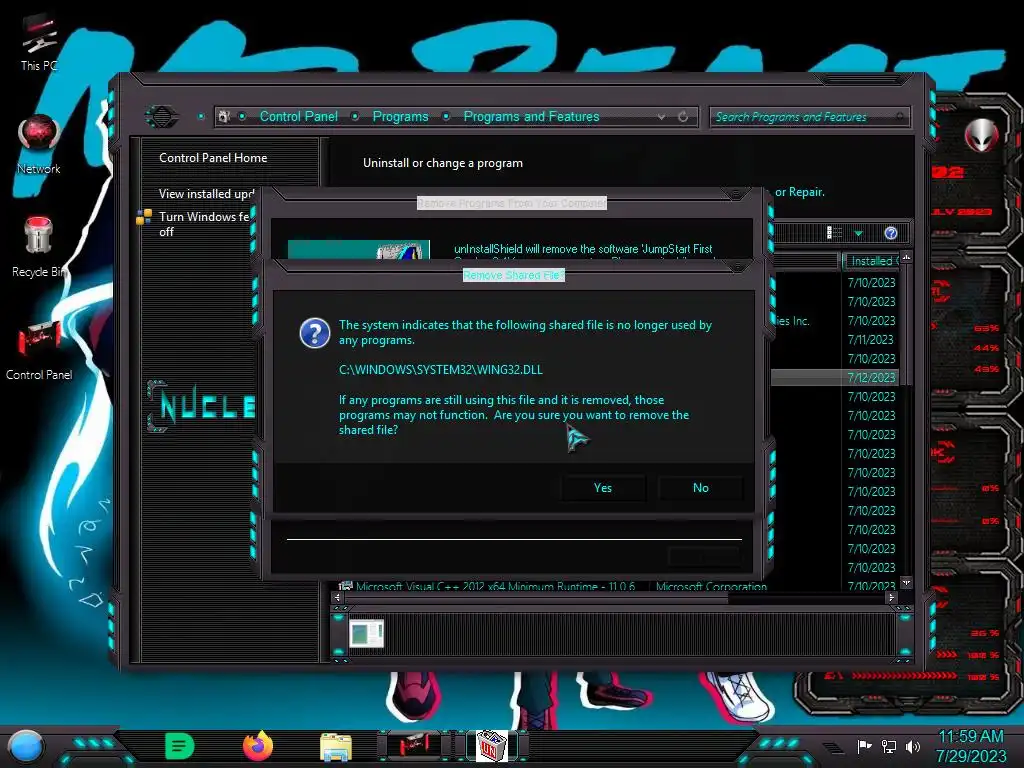Expand the view options dropdown arrow
The height and width of the screenshot is (768, 1024).
point(859,233)
